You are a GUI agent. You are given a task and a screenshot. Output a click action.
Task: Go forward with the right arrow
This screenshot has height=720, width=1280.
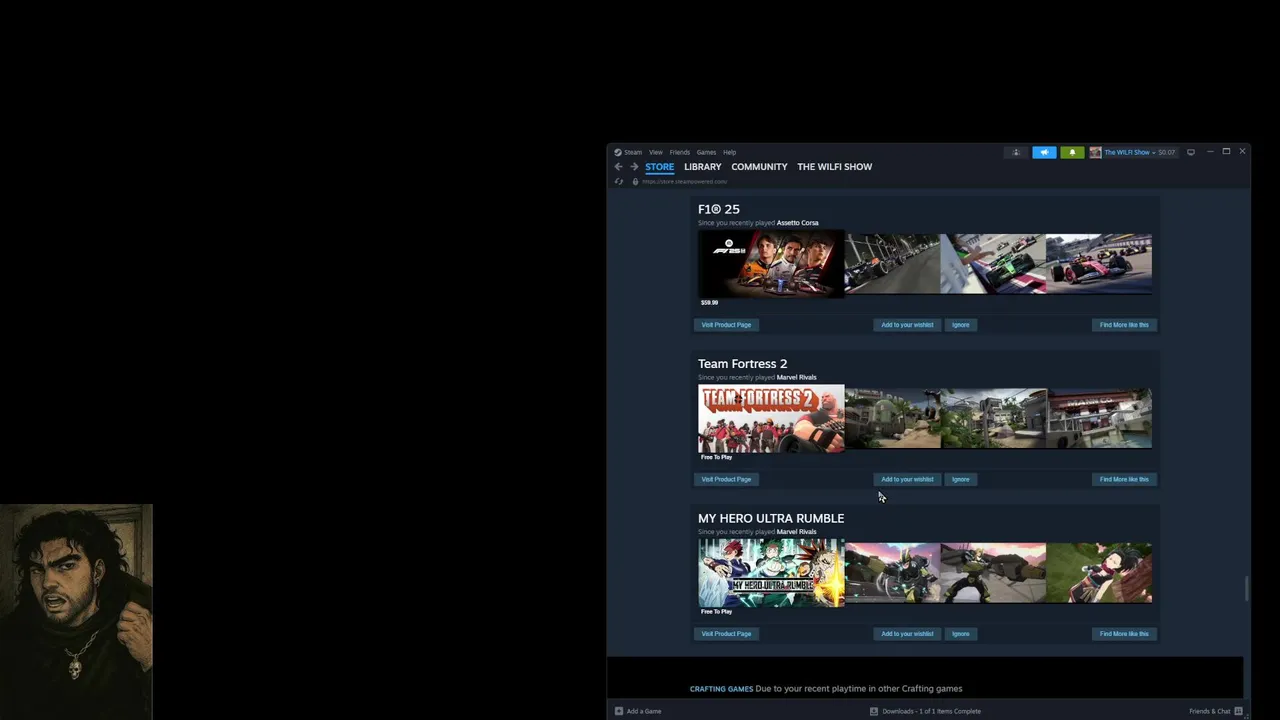(634, 167)
